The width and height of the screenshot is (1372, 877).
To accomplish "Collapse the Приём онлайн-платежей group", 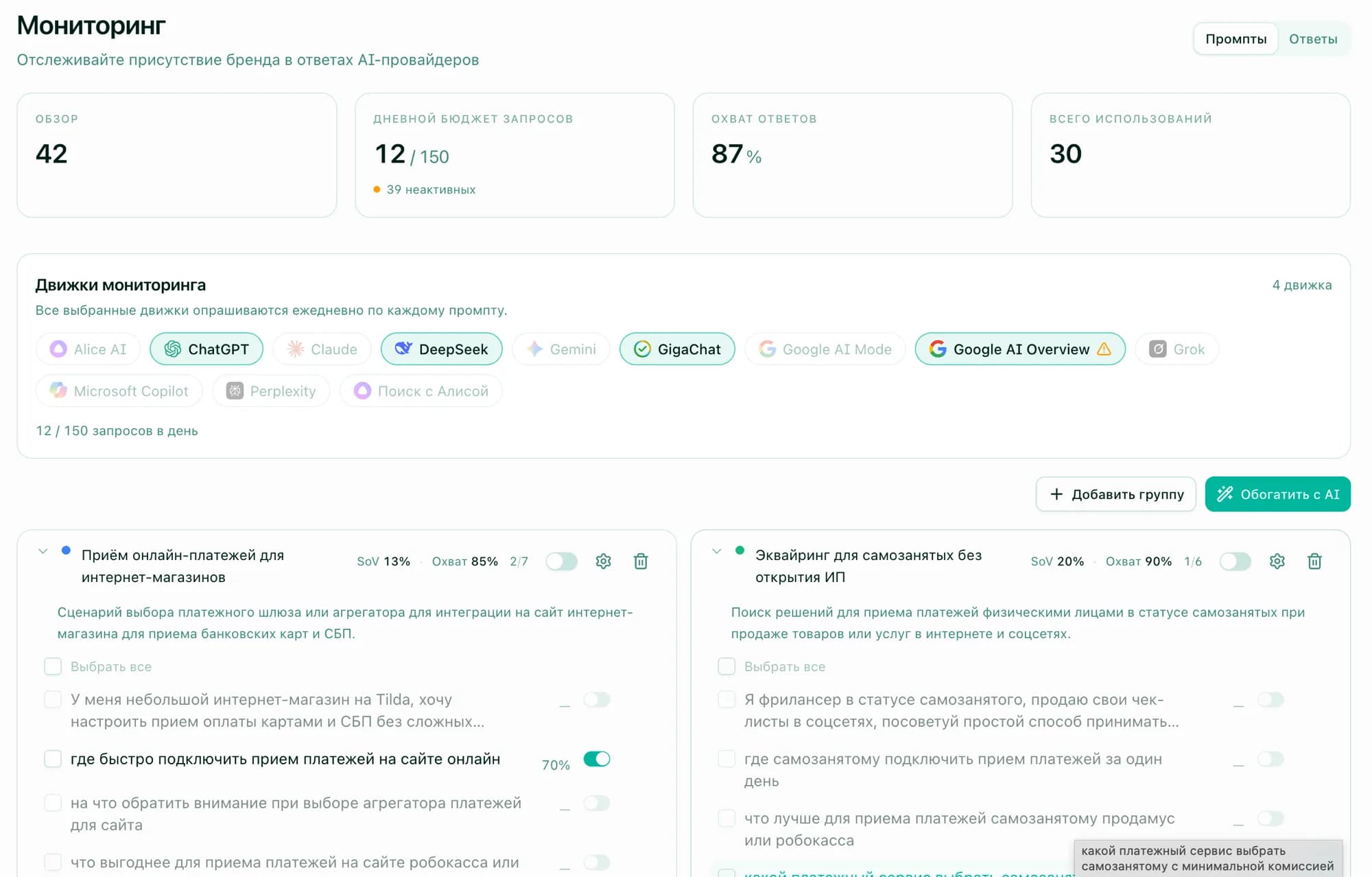I will [43, 551].
